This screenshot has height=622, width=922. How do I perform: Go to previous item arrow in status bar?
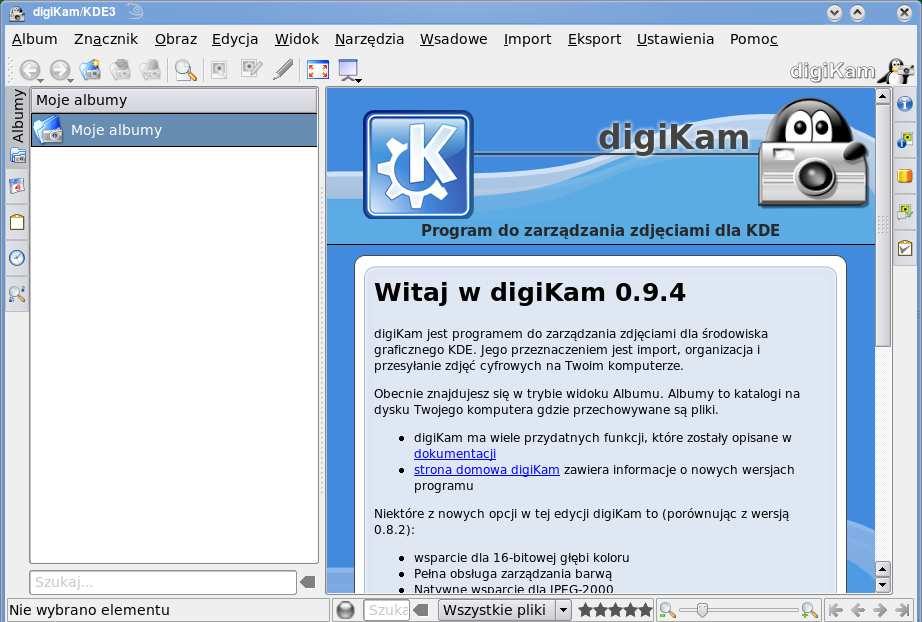858,610
